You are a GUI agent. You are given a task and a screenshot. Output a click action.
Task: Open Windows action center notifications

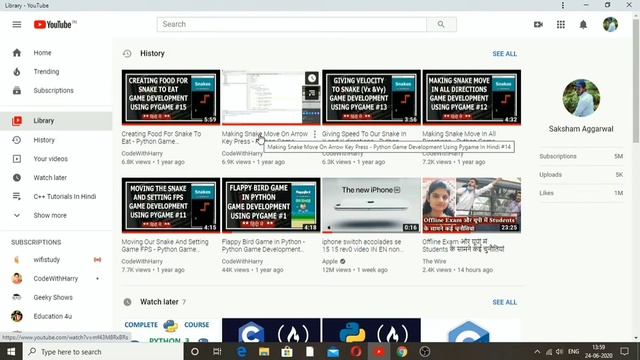coord(624,351)
